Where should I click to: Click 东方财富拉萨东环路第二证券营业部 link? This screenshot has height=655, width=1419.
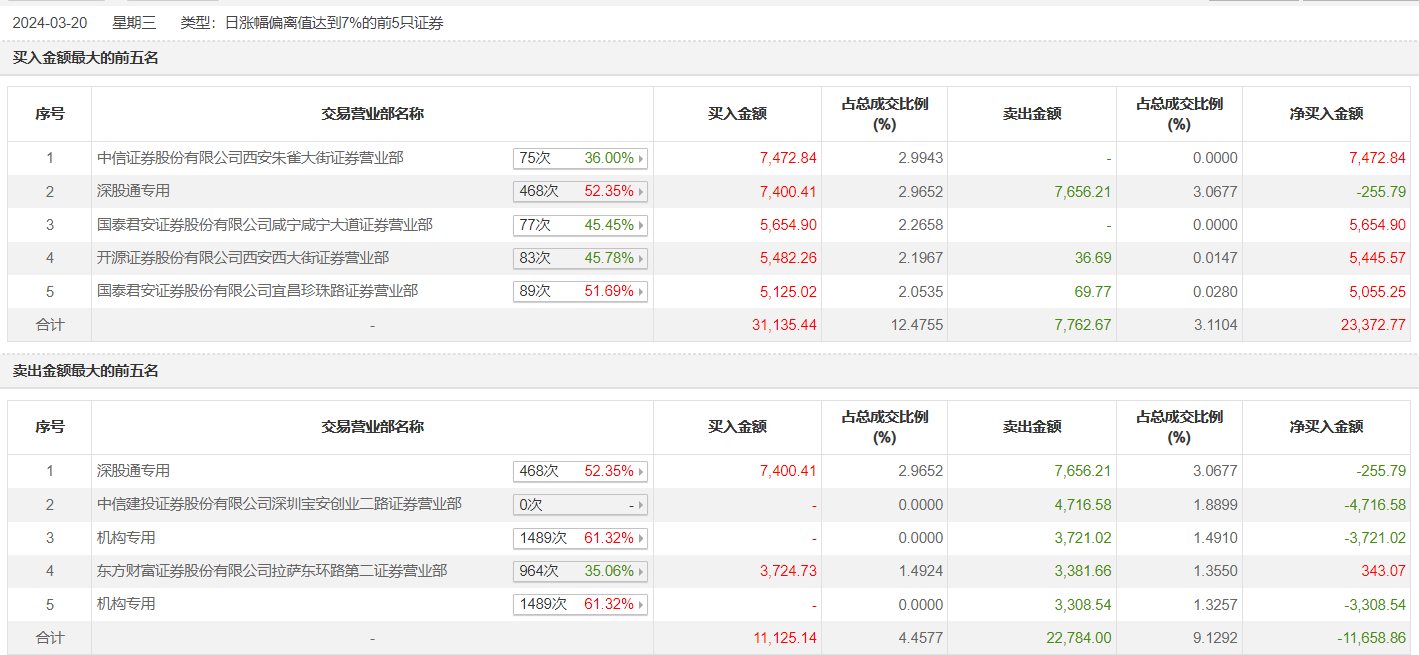click(272, 571)
